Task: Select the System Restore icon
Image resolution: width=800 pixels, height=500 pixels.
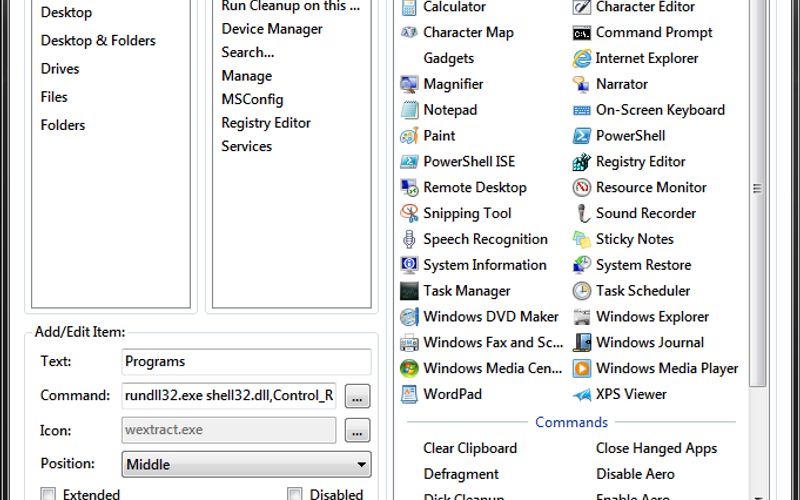Action: point(582,265)
